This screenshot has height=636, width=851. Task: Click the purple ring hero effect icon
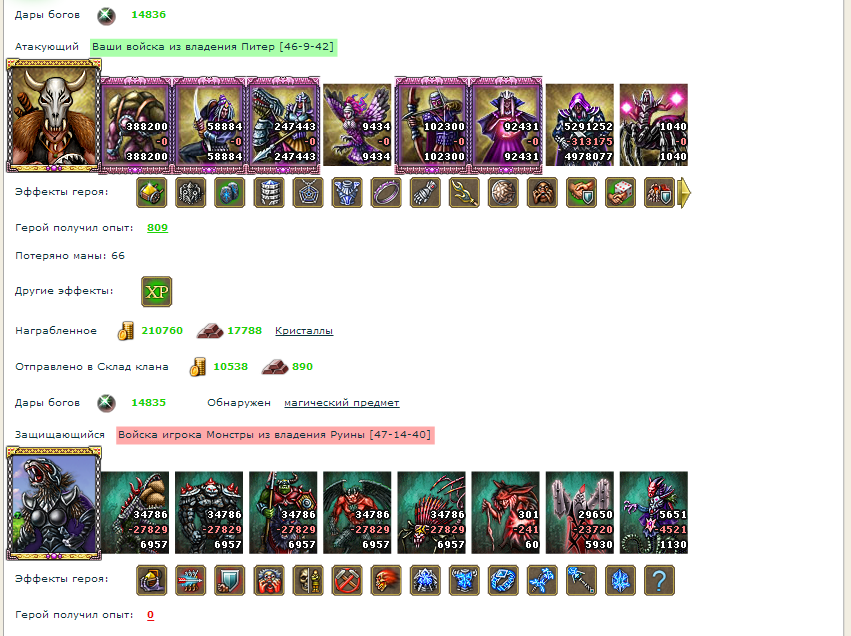pos(386,192)
